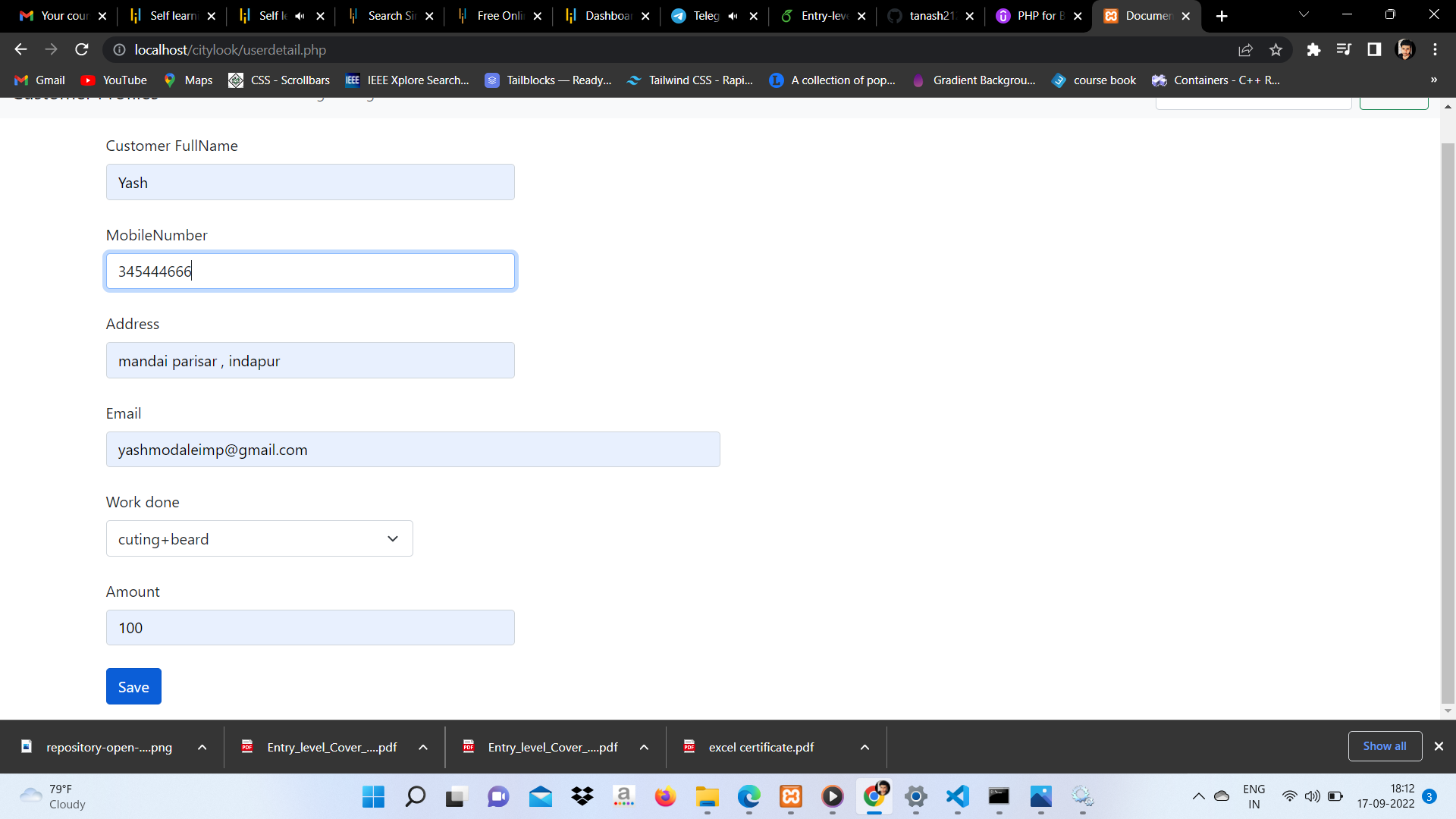Open Gmail bookmark

click(40, 80)
